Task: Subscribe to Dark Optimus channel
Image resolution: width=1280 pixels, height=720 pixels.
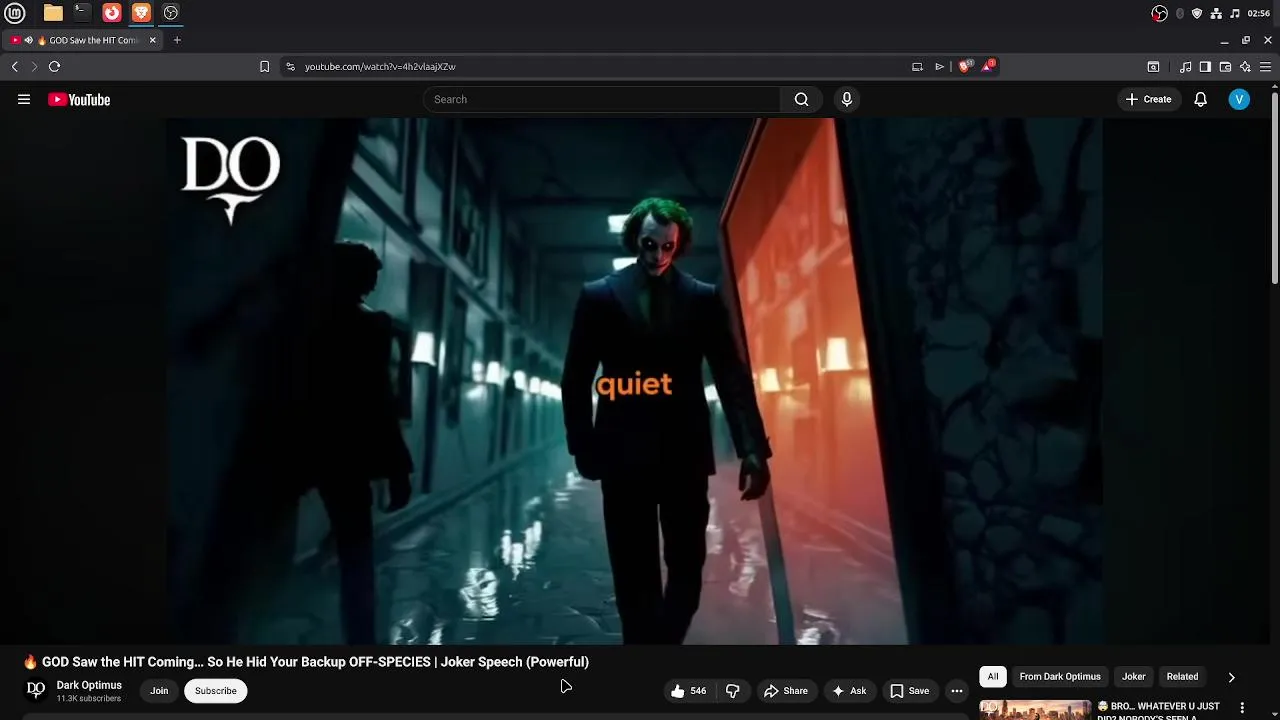Action: point(215,691)
